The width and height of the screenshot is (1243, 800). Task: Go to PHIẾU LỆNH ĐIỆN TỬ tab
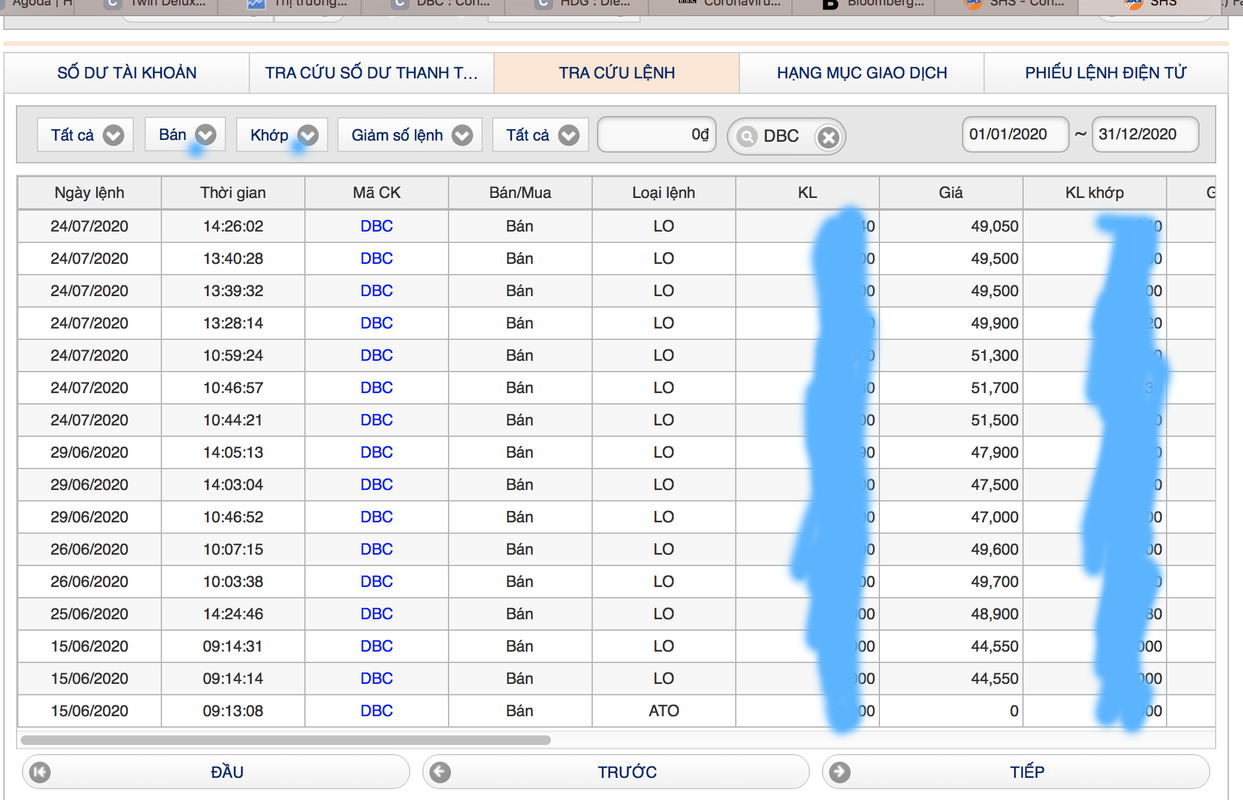point(1106,73)
